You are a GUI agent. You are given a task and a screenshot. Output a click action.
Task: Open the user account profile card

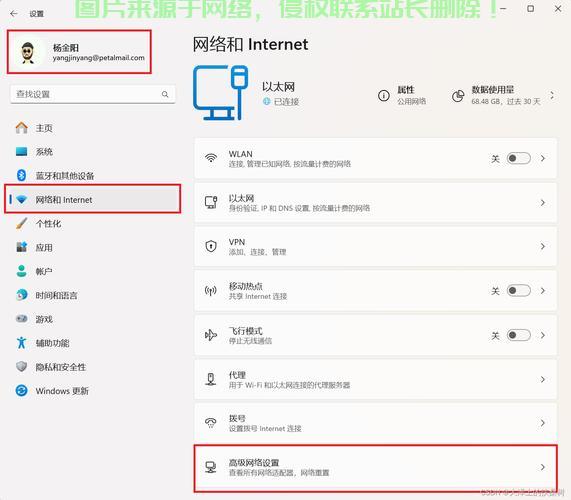79,52
